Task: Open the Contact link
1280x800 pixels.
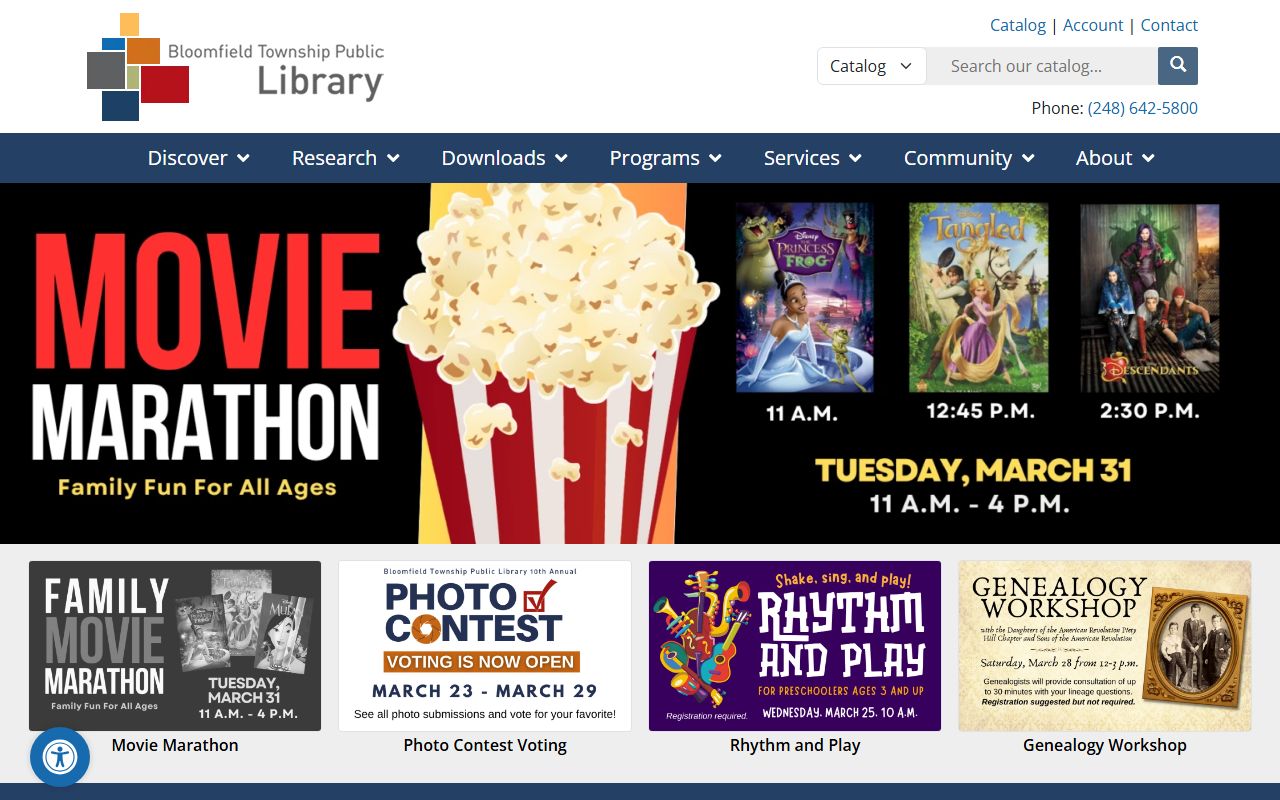Action: [1169, 25]
